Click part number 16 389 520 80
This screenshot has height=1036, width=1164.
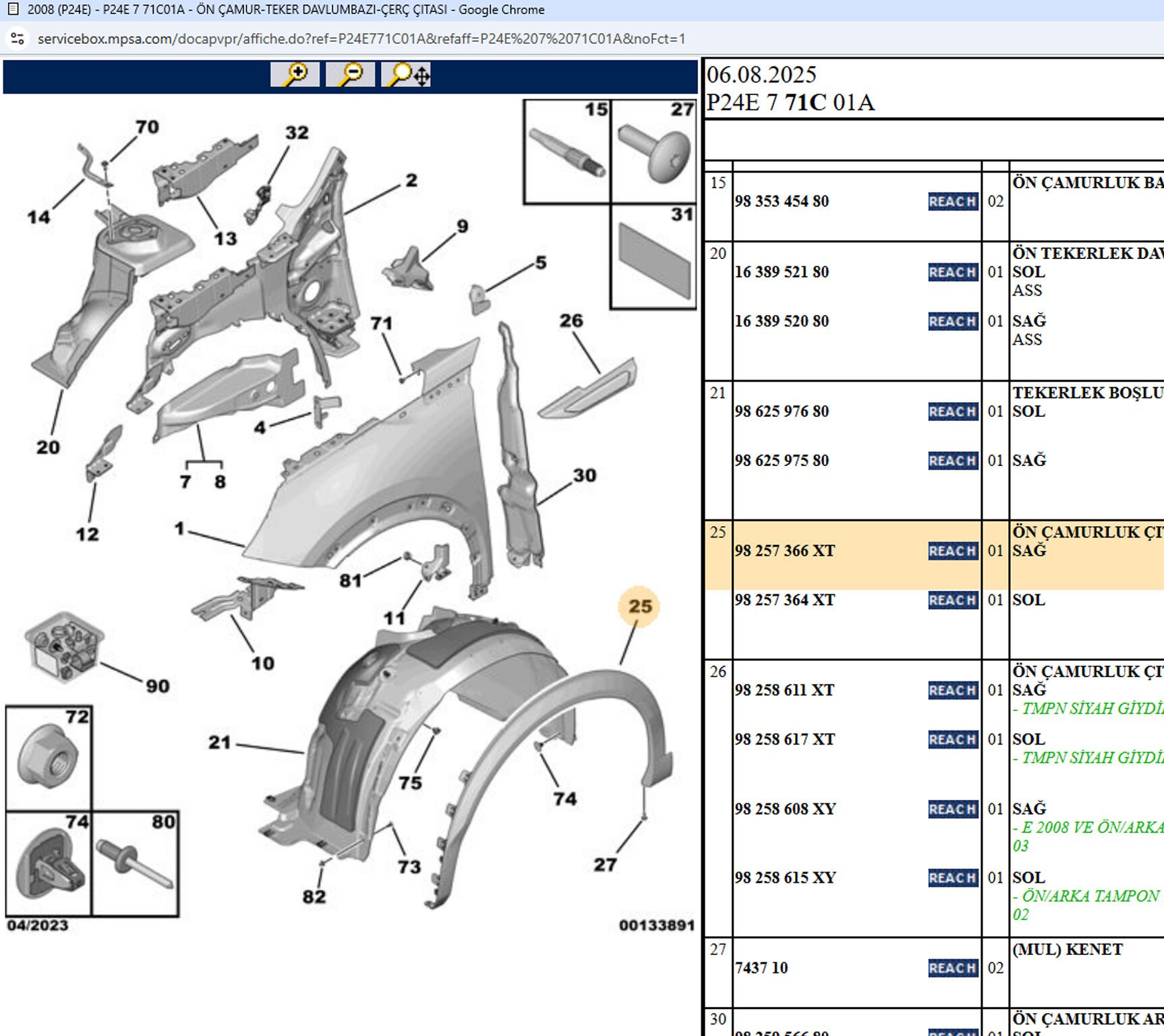click(x=782, y=322)
